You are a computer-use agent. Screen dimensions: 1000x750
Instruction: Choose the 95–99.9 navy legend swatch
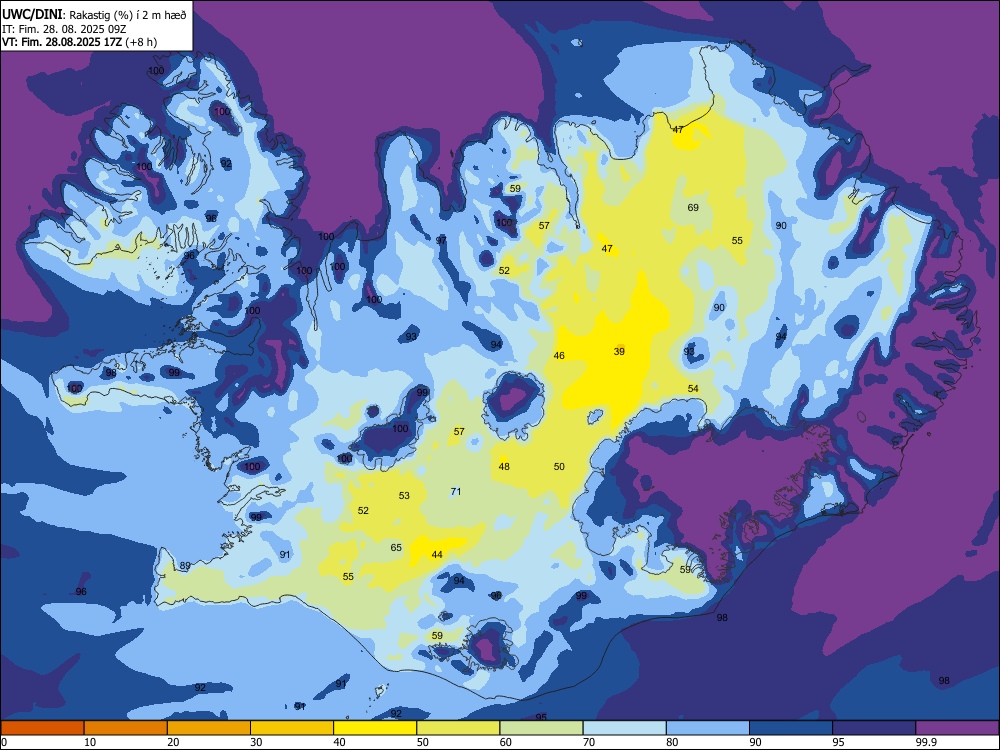point(874,728)
